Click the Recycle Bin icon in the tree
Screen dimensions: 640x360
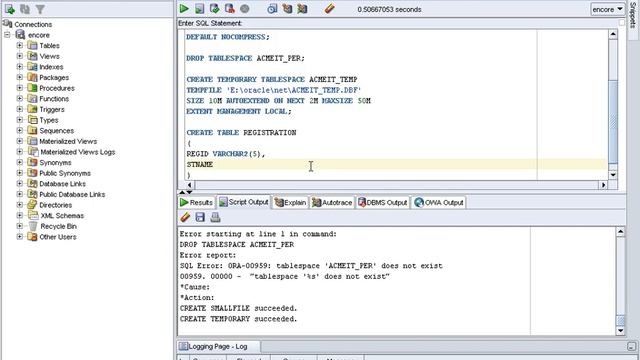click(x=33, y=226)
